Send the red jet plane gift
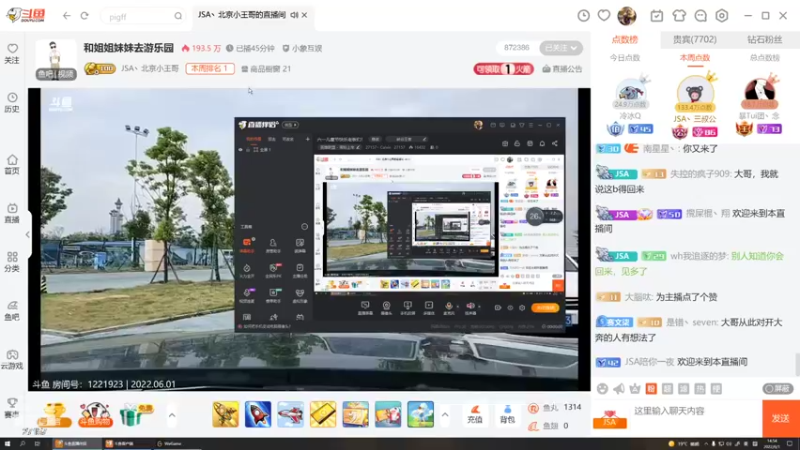The height and width of the screenshot is (450, 800). coord(290,414)
